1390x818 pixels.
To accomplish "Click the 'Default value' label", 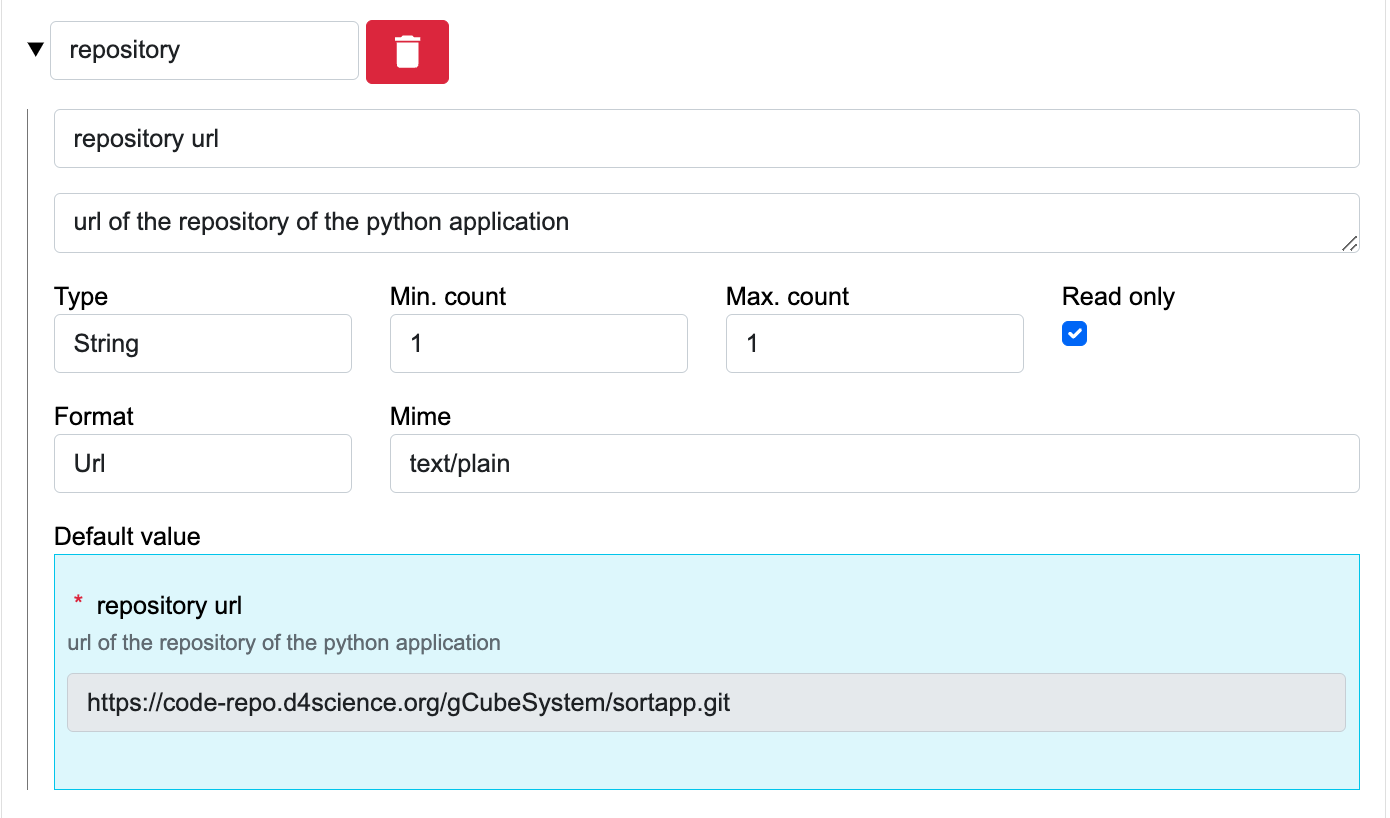I will [127, 537].
